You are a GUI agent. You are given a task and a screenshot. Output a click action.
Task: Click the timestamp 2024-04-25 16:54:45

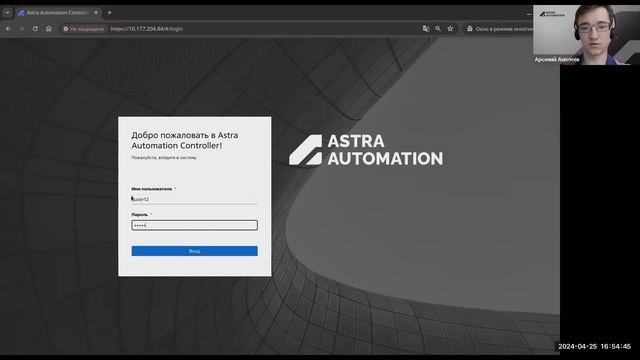click(x=595, y=346)
